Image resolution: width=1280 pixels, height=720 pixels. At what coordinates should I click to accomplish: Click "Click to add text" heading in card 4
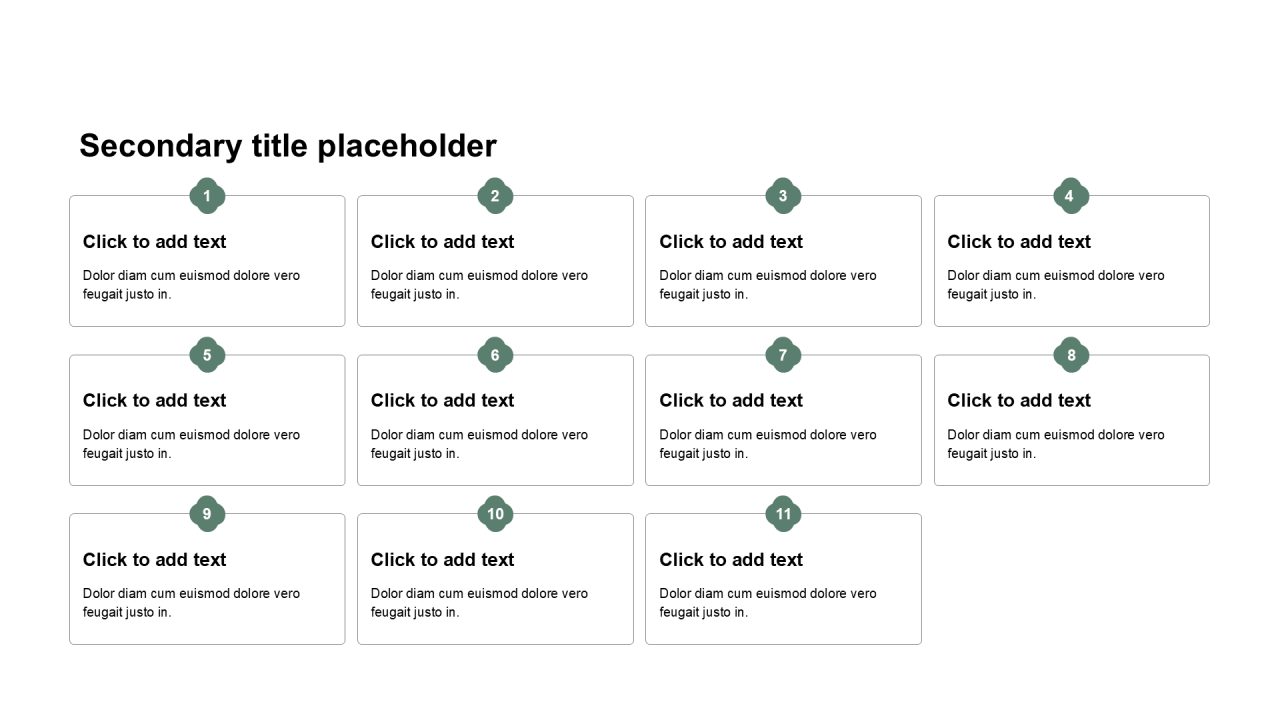pos(1019,242)
